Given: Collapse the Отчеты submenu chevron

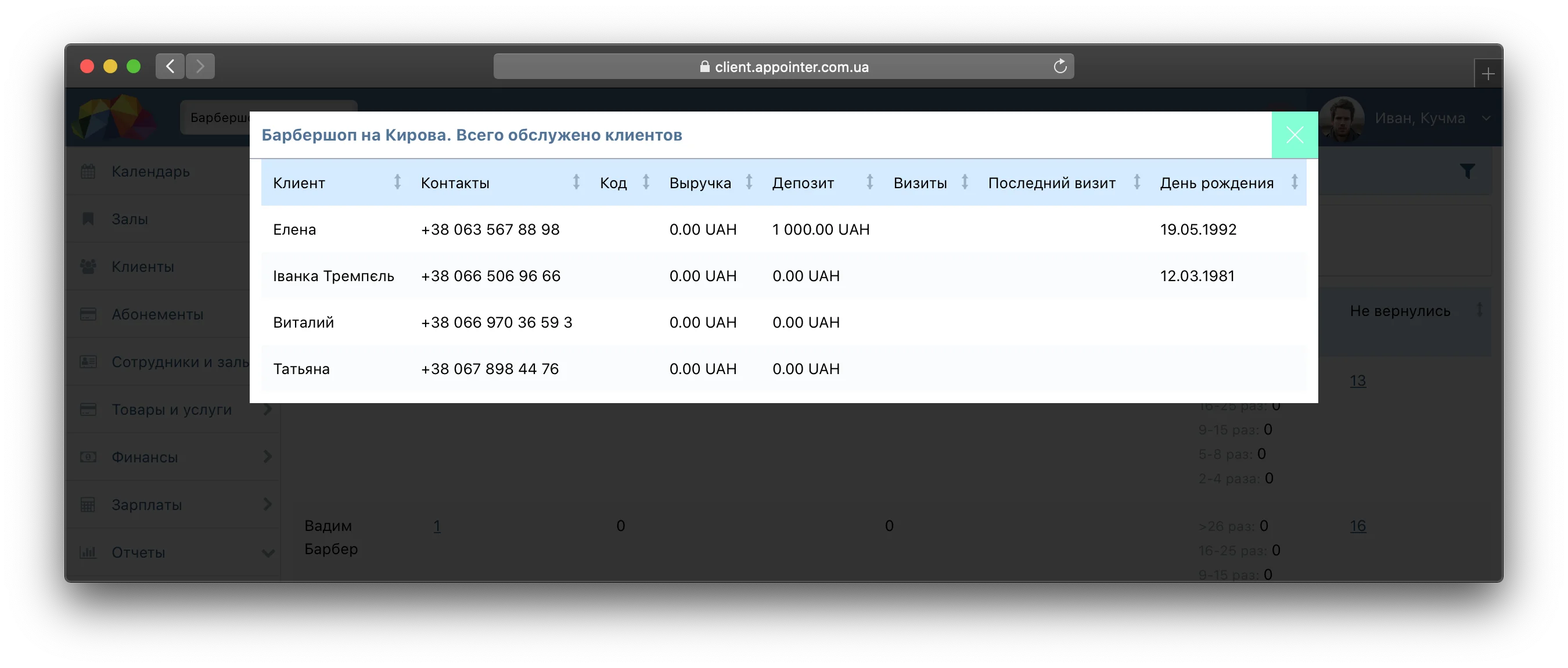Looking at the screenshot, I should coord(268,552).
